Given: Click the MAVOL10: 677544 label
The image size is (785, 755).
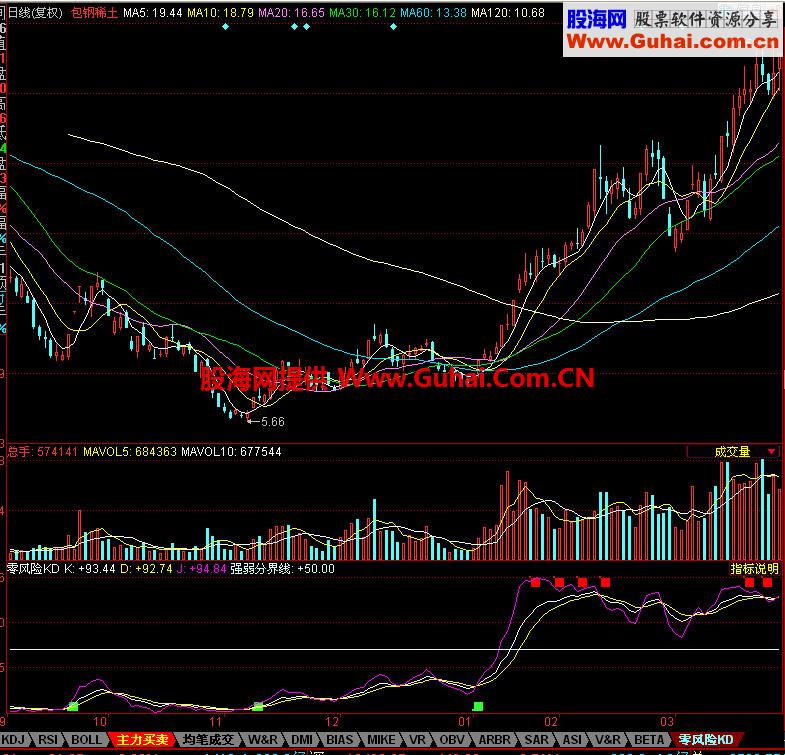Looking at the screenshot, I should point(231,452).
